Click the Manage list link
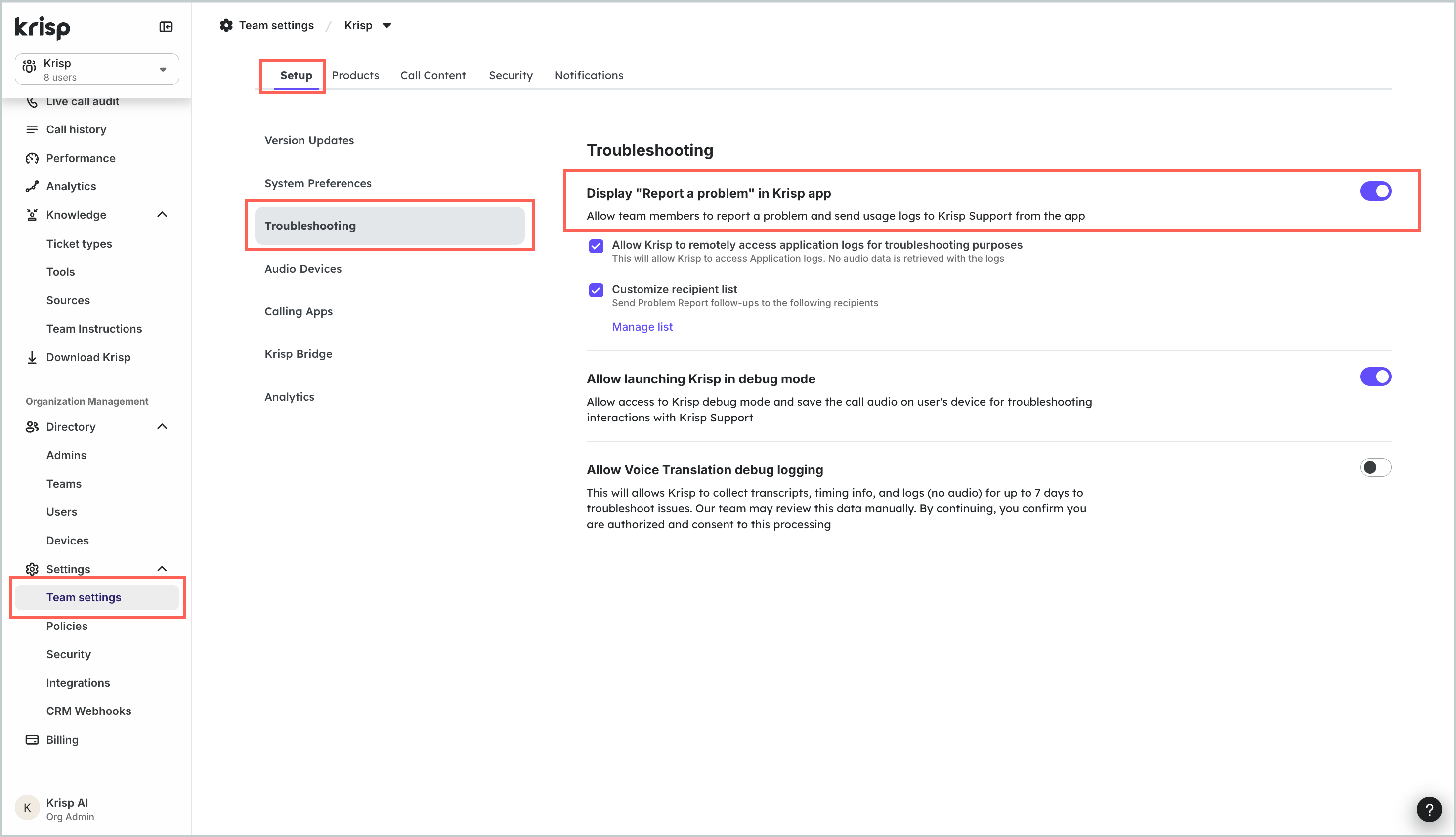1456x837 pixels. tap(642, 327)
